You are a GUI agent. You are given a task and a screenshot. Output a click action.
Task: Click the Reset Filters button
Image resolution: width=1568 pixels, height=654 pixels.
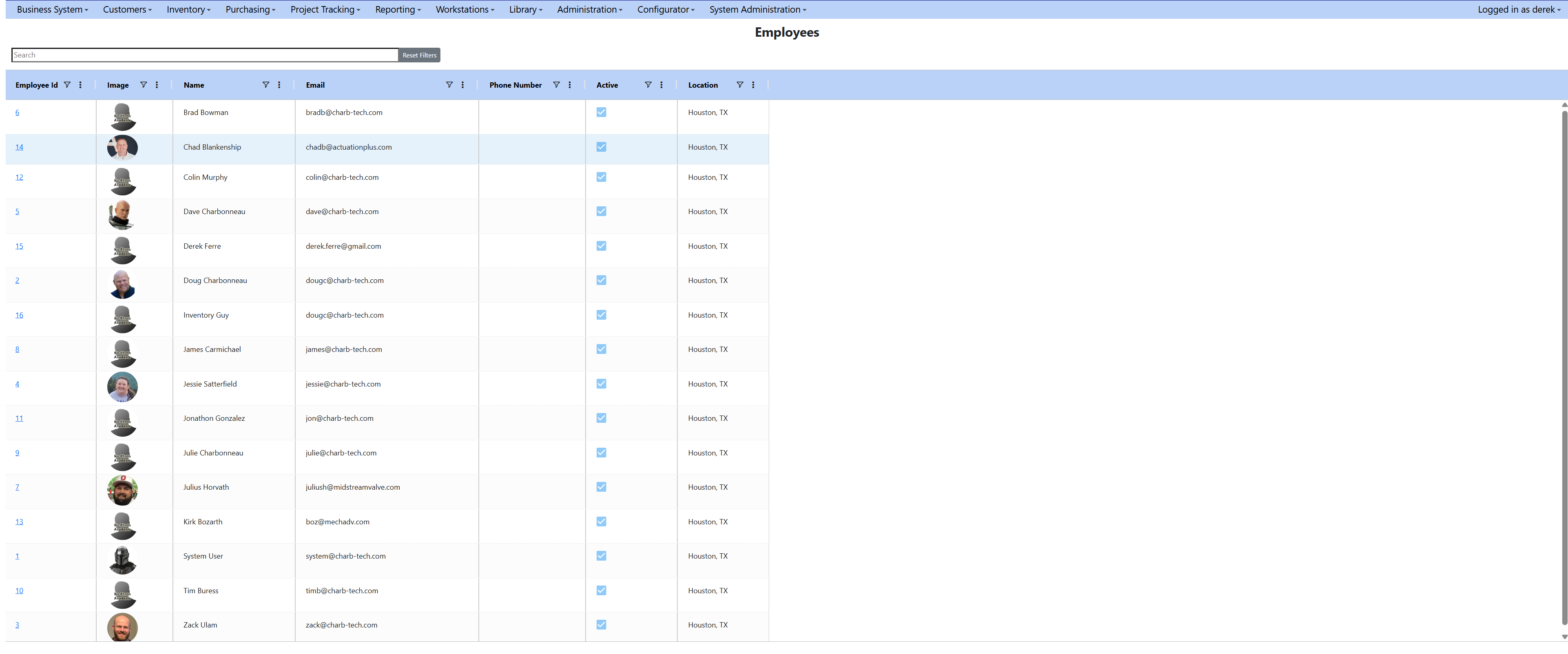pyautogui.click(x=419, y=55)
